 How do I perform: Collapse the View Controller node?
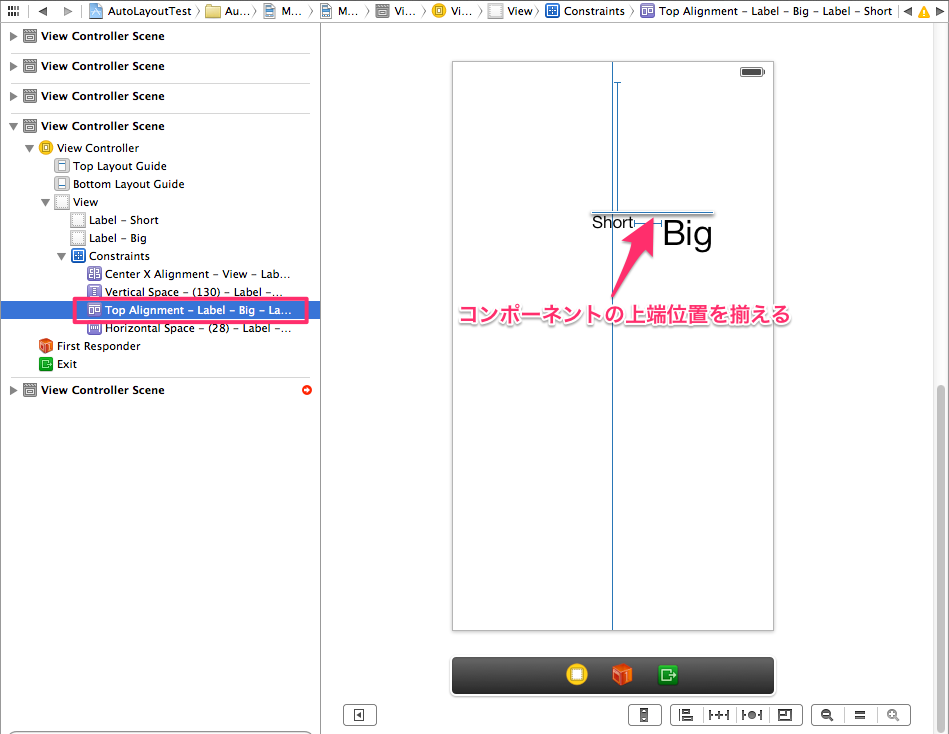29,148
